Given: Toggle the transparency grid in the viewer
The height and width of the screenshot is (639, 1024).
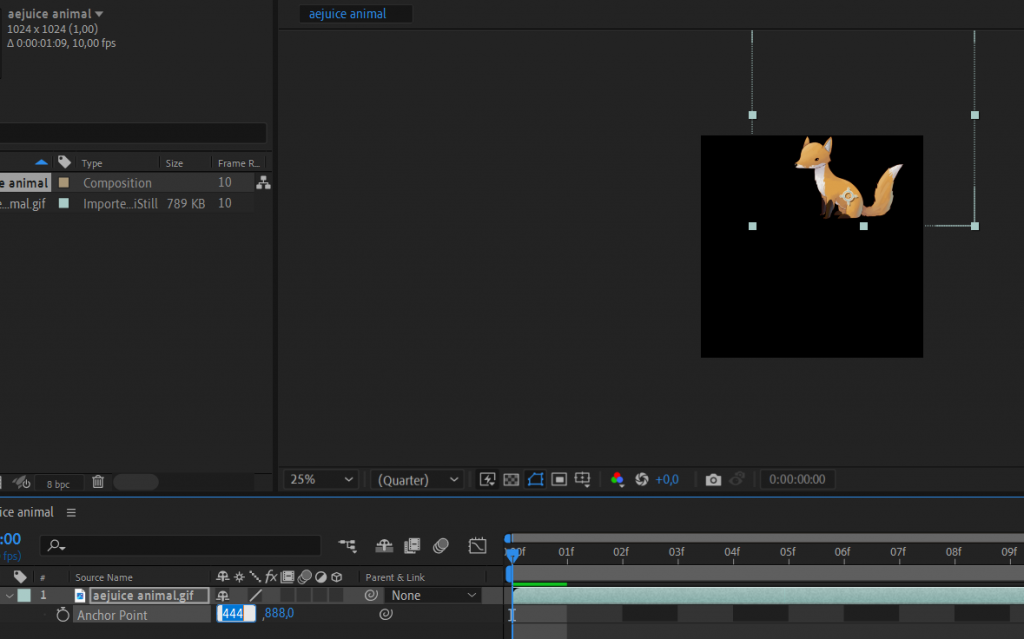Looking at the screenshot, I should pos(511,479).
